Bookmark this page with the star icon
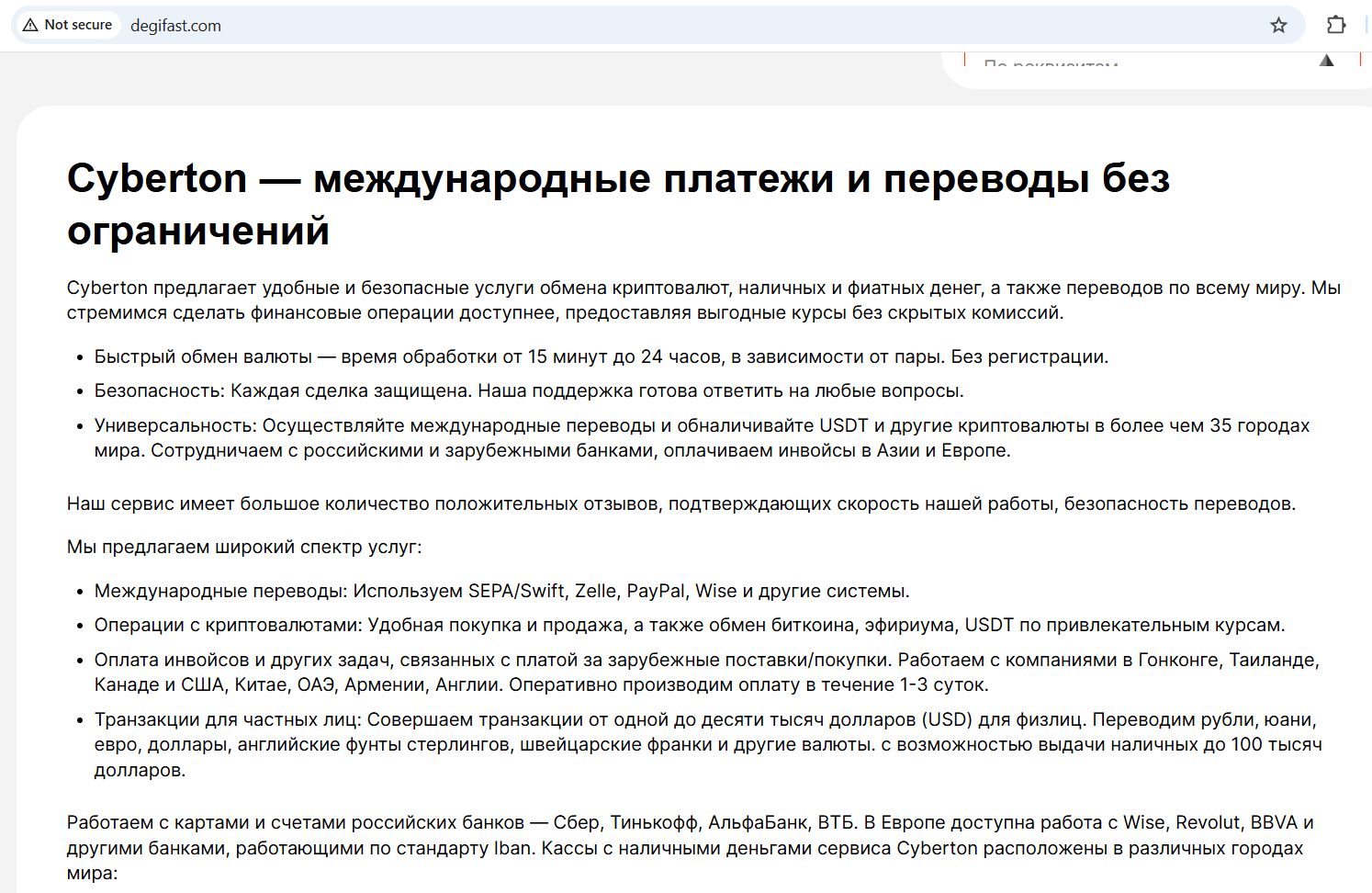Viewport: 1372px width, 893px height. (x=1278, y=25)
